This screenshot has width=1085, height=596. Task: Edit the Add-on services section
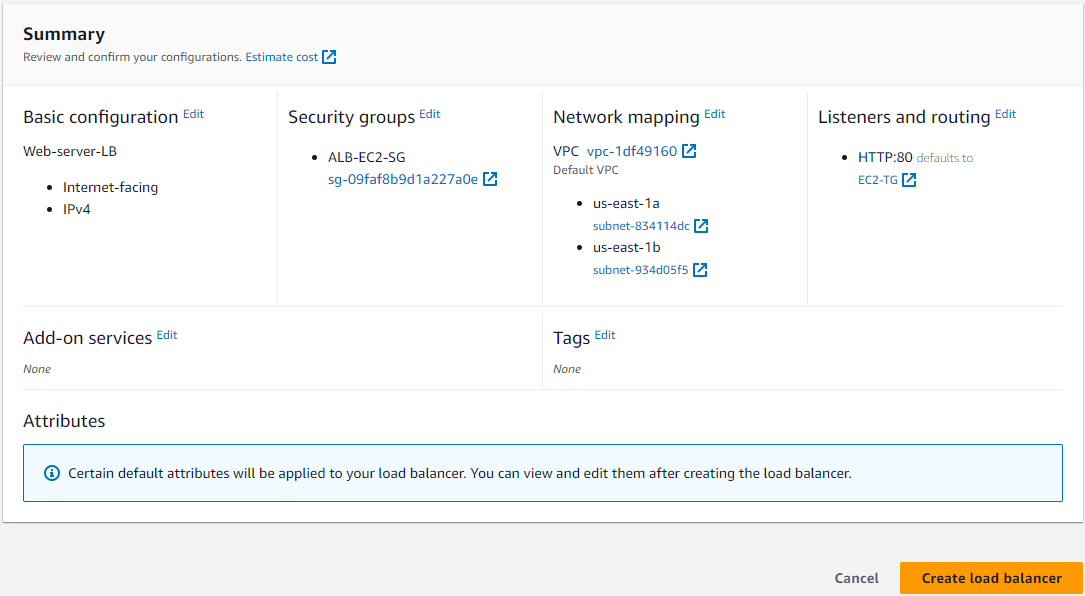[x=167, y=335]
